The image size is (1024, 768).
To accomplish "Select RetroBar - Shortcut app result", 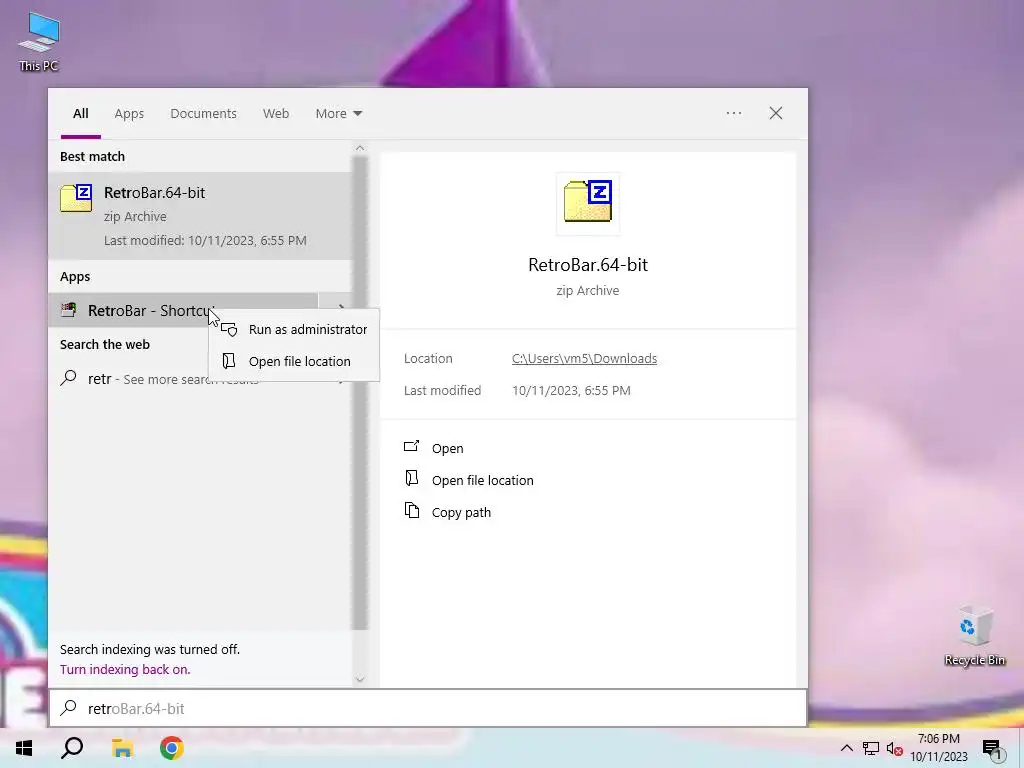I will point(183,310).
